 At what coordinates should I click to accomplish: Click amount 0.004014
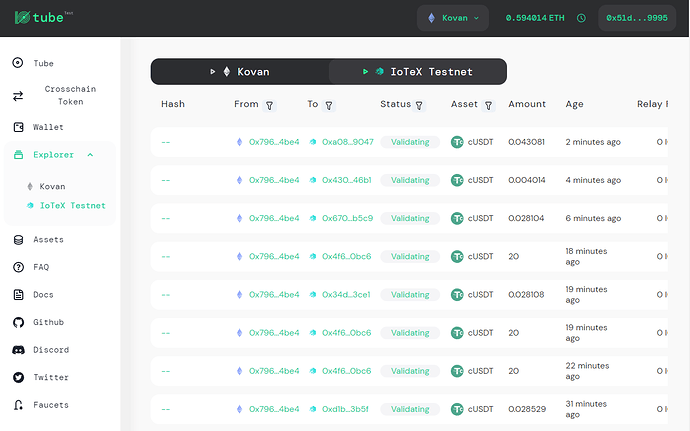click(x=527, y=181)
